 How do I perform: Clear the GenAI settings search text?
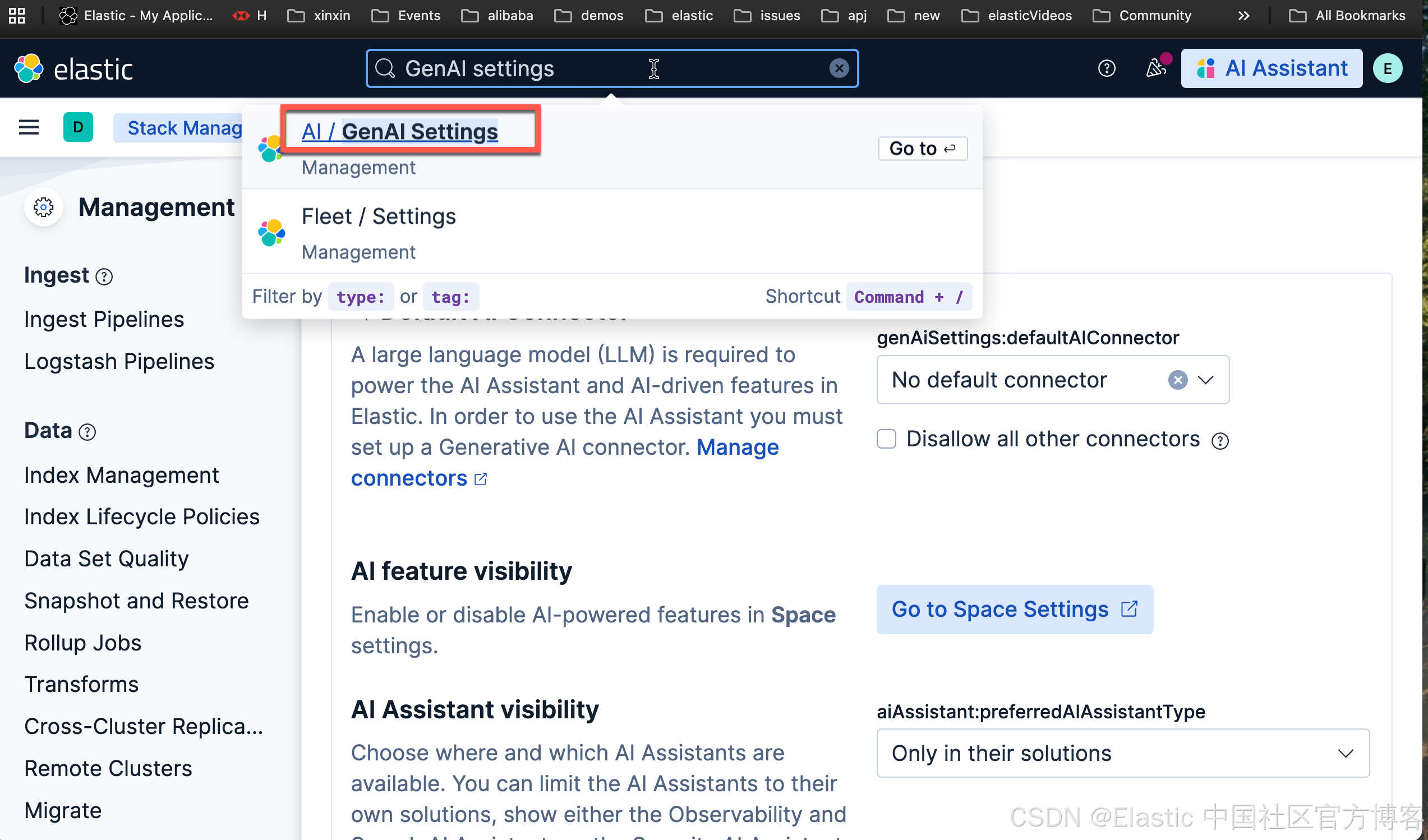[x=839, y=68]
